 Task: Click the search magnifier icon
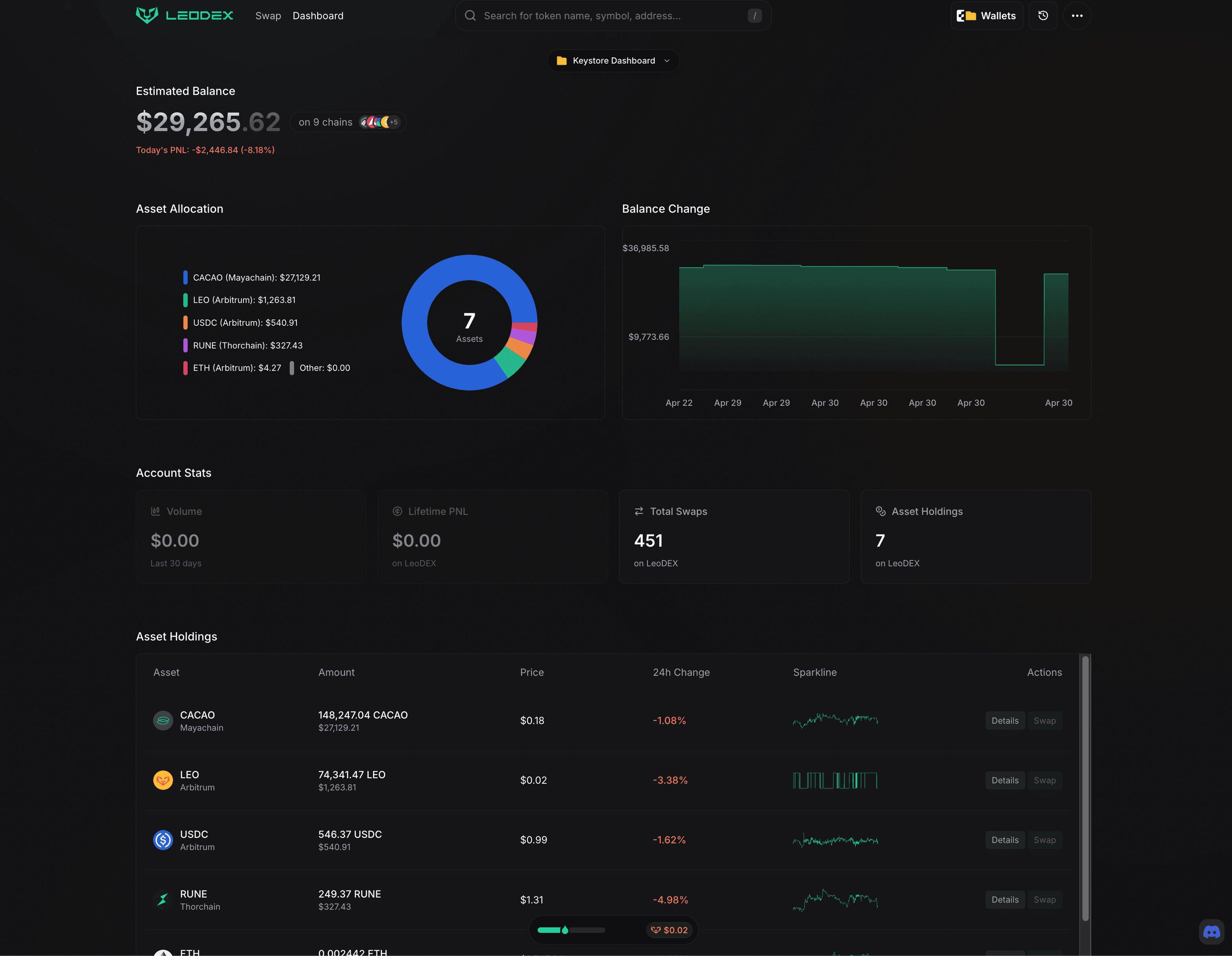click(470, 16)
